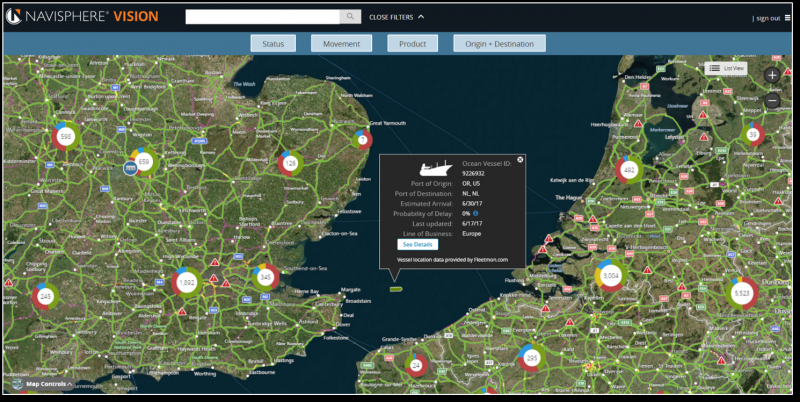Close the vessel info popup
Viewport: 800px width, 402px height.
(520, 160)
